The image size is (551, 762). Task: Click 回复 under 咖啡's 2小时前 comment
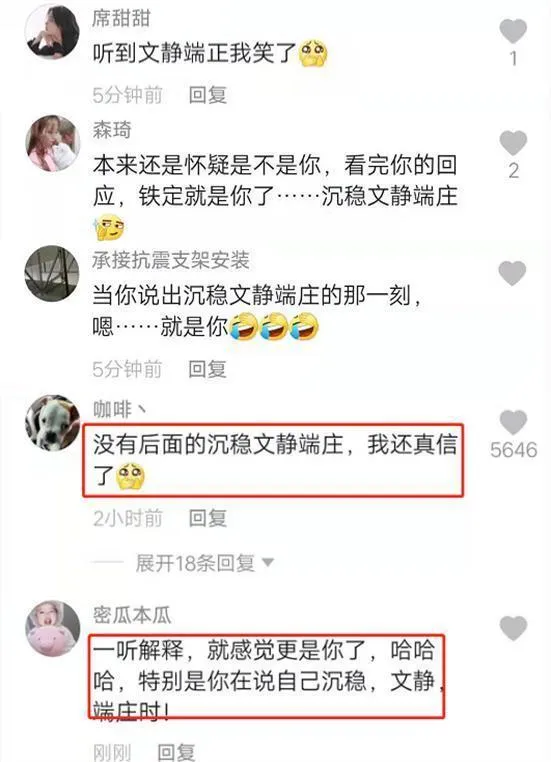pos(207,518)
